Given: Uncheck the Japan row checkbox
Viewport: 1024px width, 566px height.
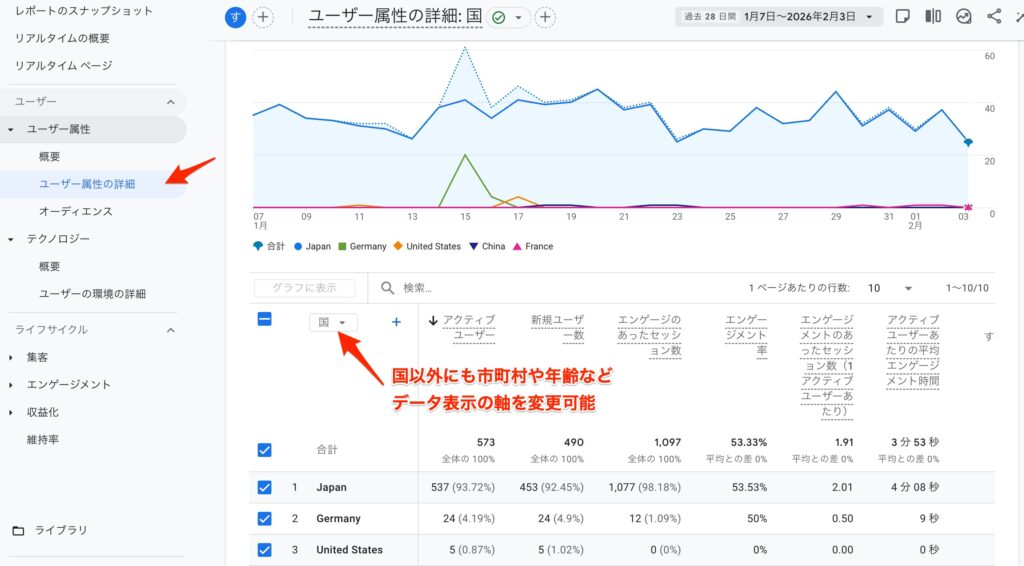Looking at the screenshot, I should pos(265,487).
